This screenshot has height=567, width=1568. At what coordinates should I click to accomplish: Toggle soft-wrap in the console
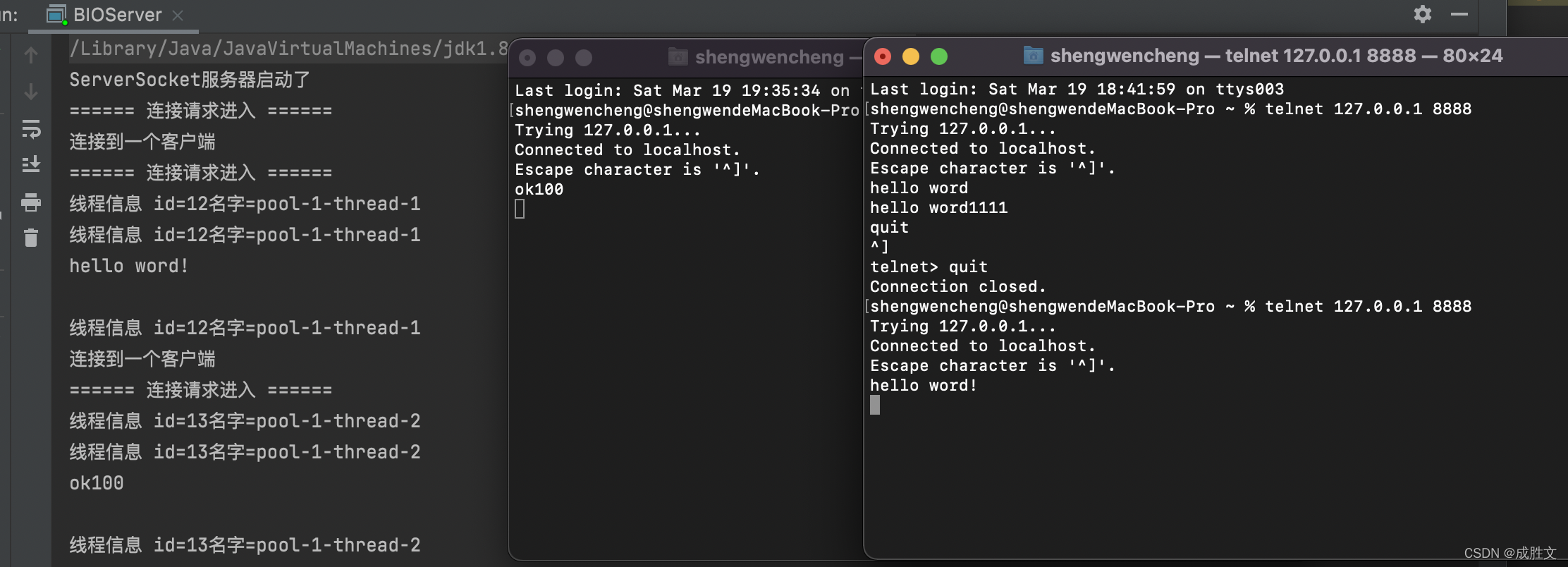click(31, 128)
